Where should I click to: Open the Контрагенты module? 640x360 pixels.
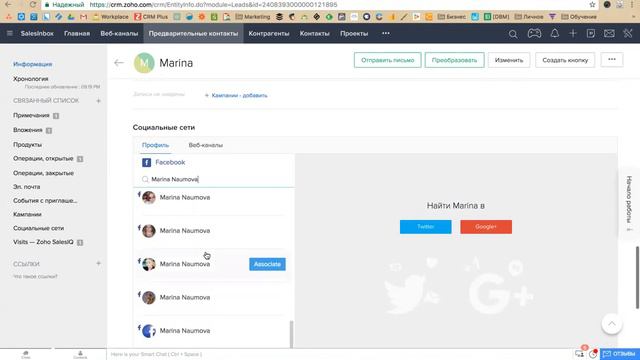pyautogui.click(x=269, y=33)
